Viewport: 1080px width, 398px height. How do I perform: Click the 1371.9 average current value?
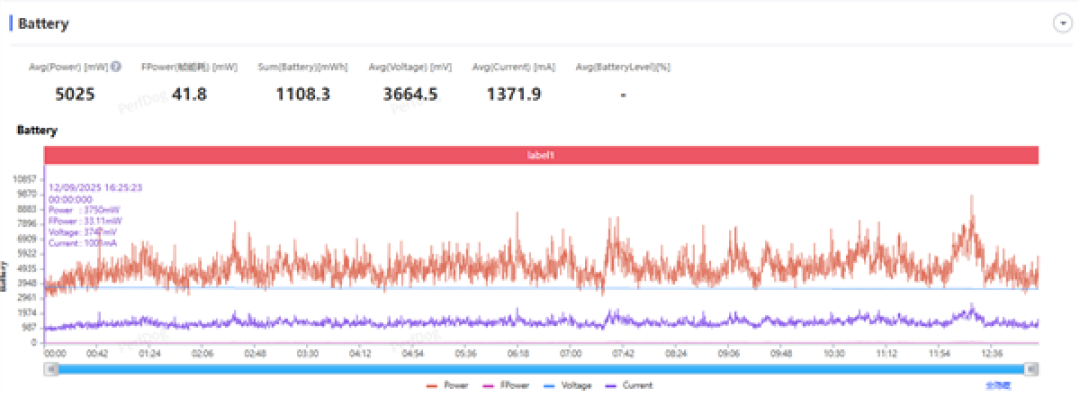(513, 94)
